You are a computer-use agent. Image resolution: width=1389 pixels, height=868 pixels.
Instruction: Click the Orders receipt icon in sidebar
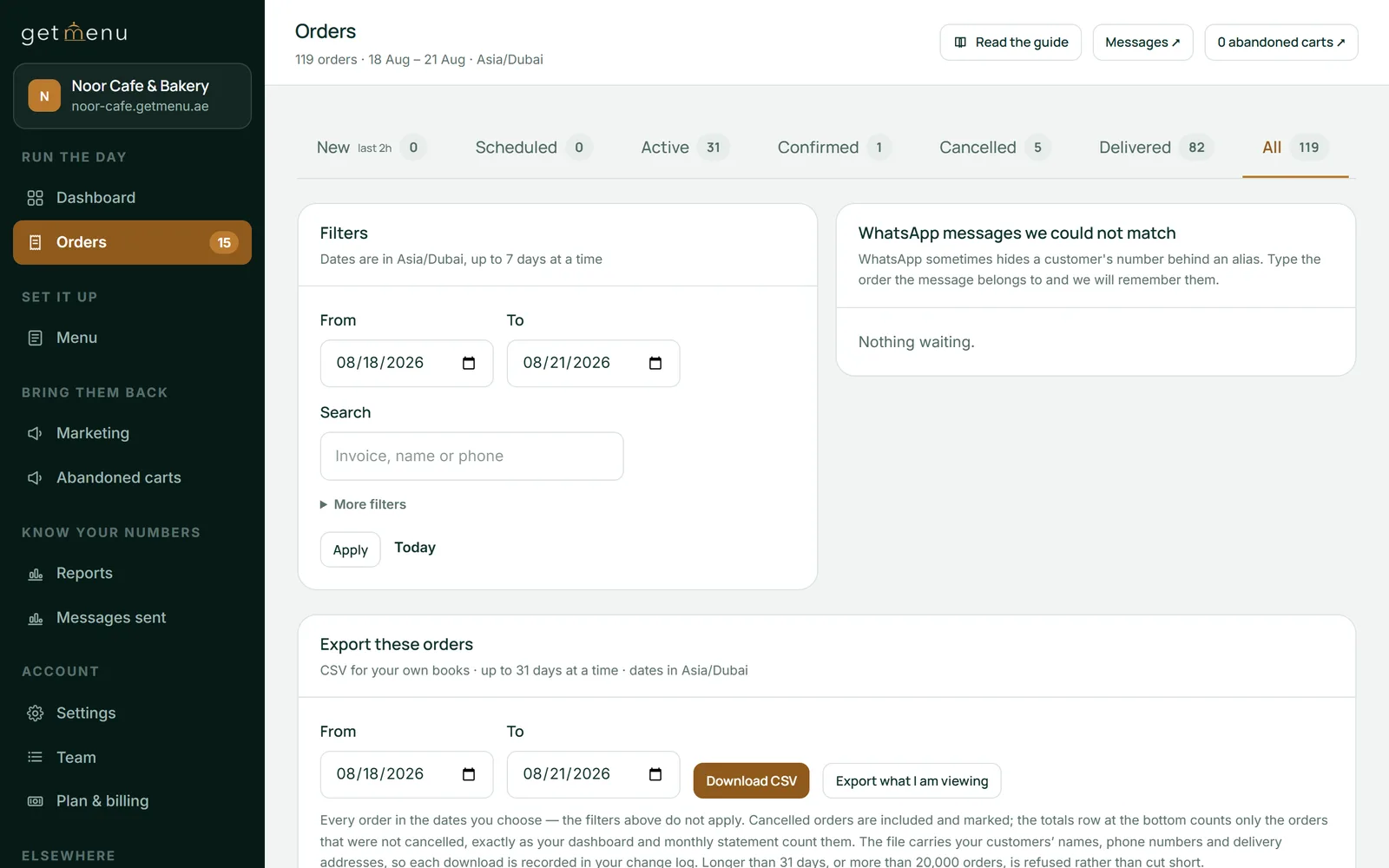35,242
